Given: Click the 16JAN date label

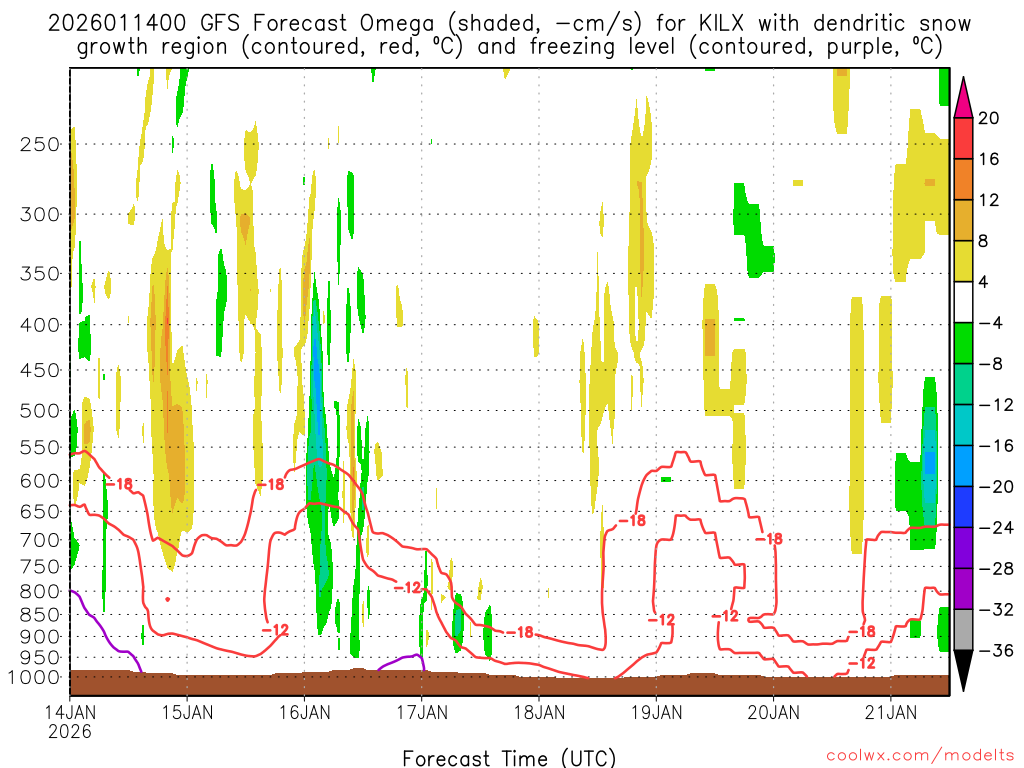Looking at the screenshot, I should pos(304,712).
